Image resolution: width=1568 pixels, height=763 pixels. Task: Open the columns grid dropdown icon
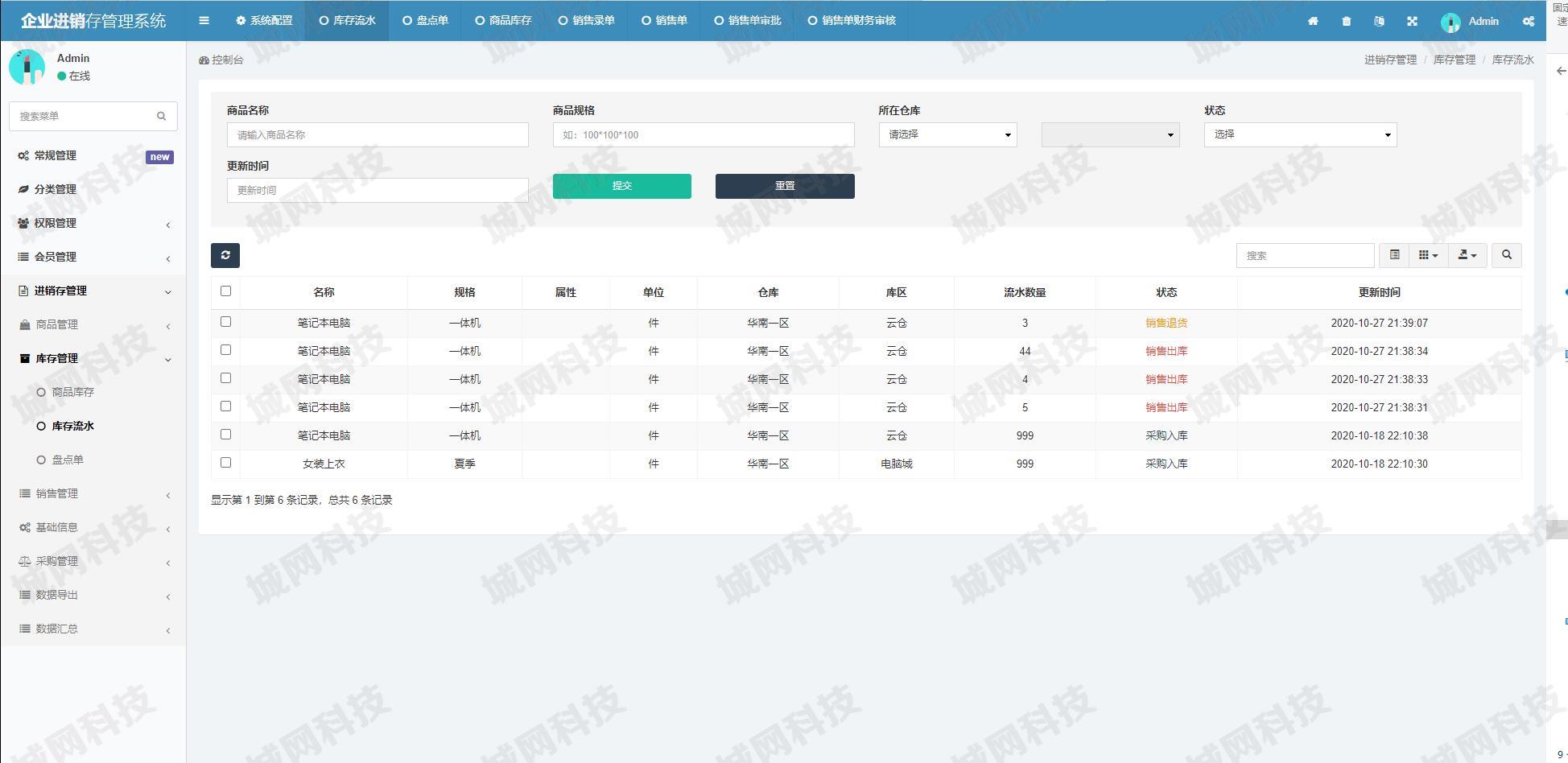[1428, 255]
